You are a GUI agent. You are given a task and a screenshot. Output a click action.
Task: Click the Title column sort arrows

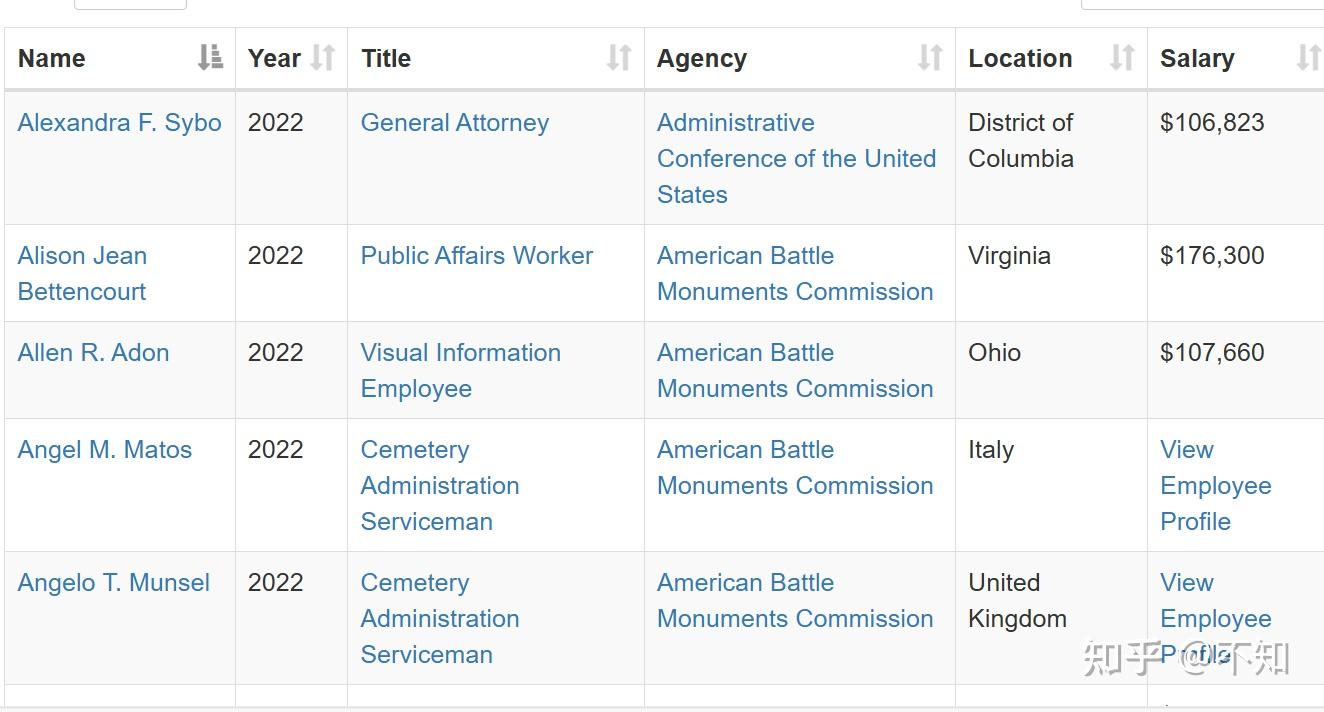click(619, 58)
